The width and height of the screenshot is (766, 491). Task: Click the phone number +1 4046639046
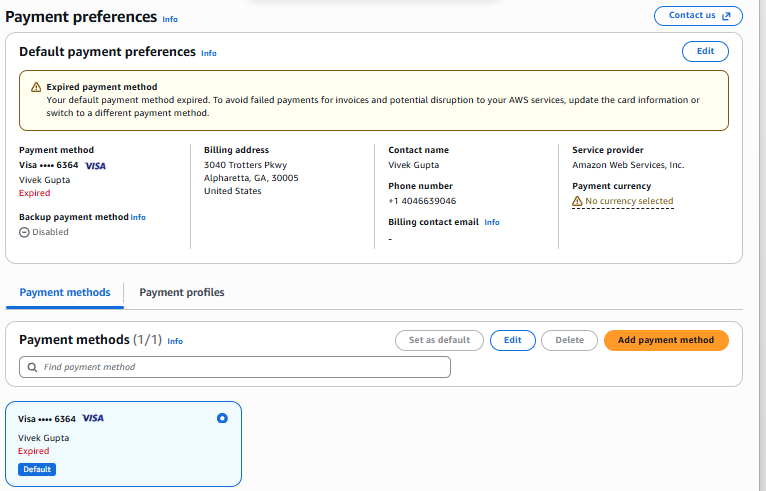click(x=422, y=201)
